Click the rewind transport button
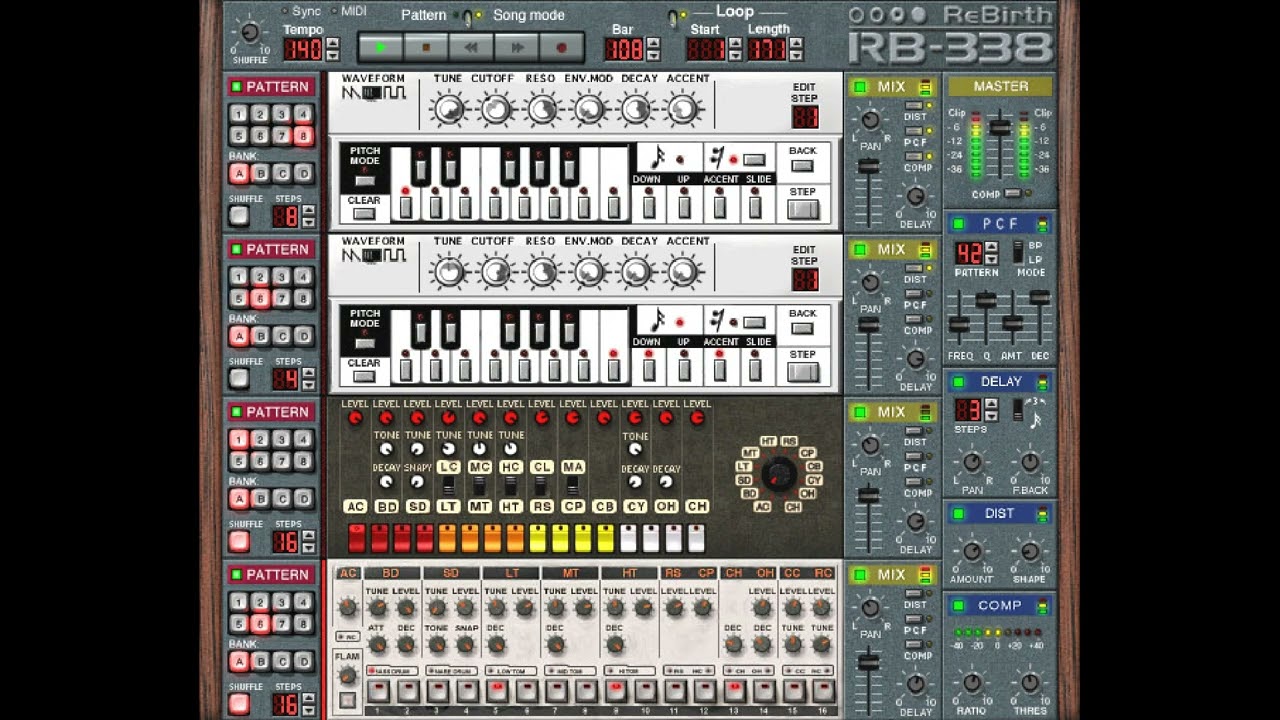 (x=471, y=47)
